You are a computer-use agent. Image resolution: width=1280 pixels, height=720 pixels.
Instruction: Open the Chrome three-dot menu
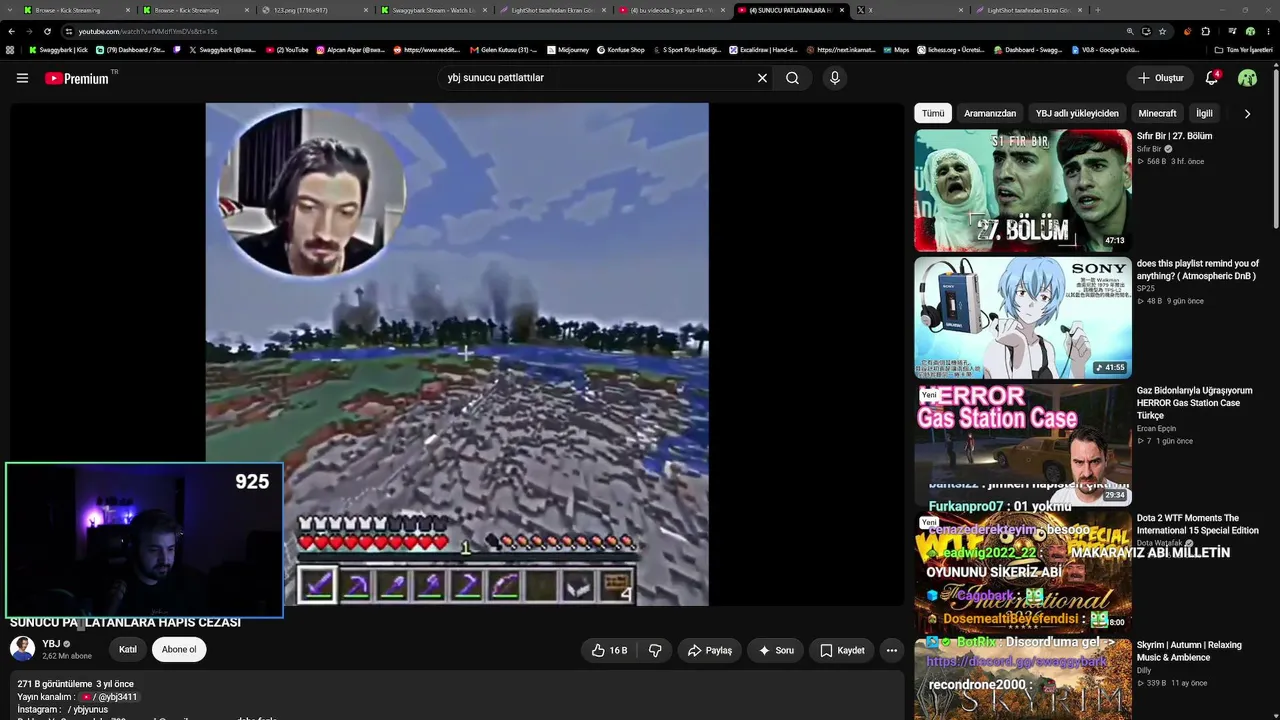tap(1267, 31)
